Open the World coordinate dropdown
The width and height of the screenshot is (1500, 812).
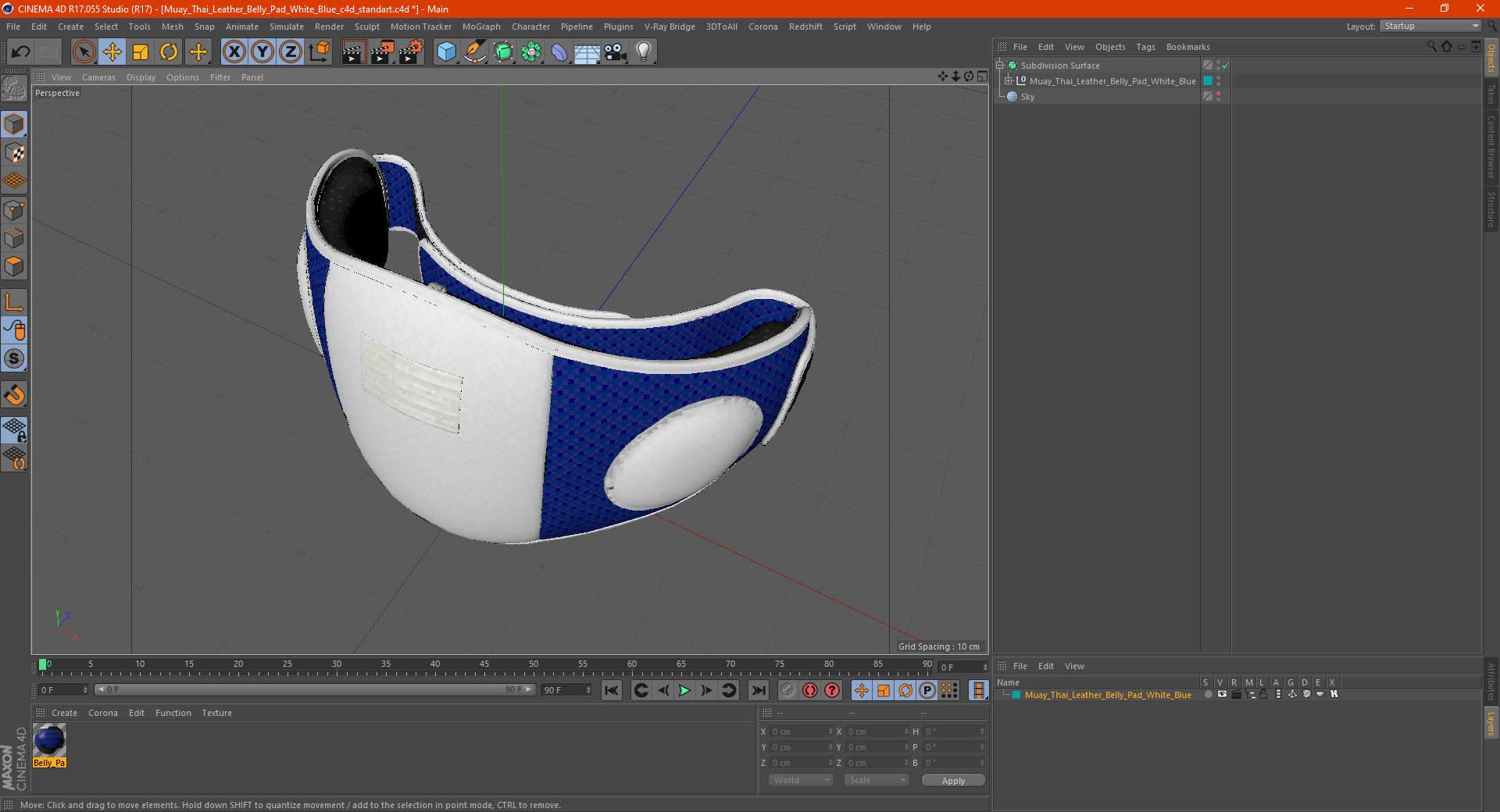[801, 781]
